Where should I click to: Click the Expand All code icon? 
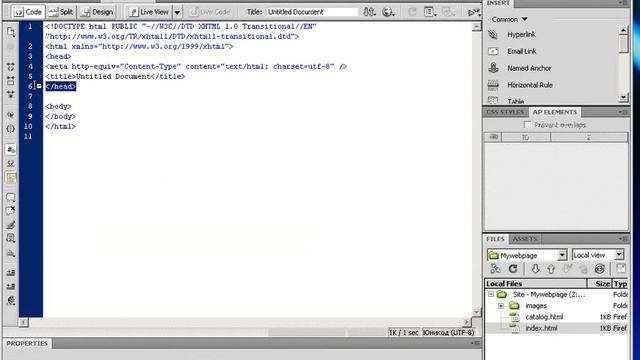tap(11, 94)
